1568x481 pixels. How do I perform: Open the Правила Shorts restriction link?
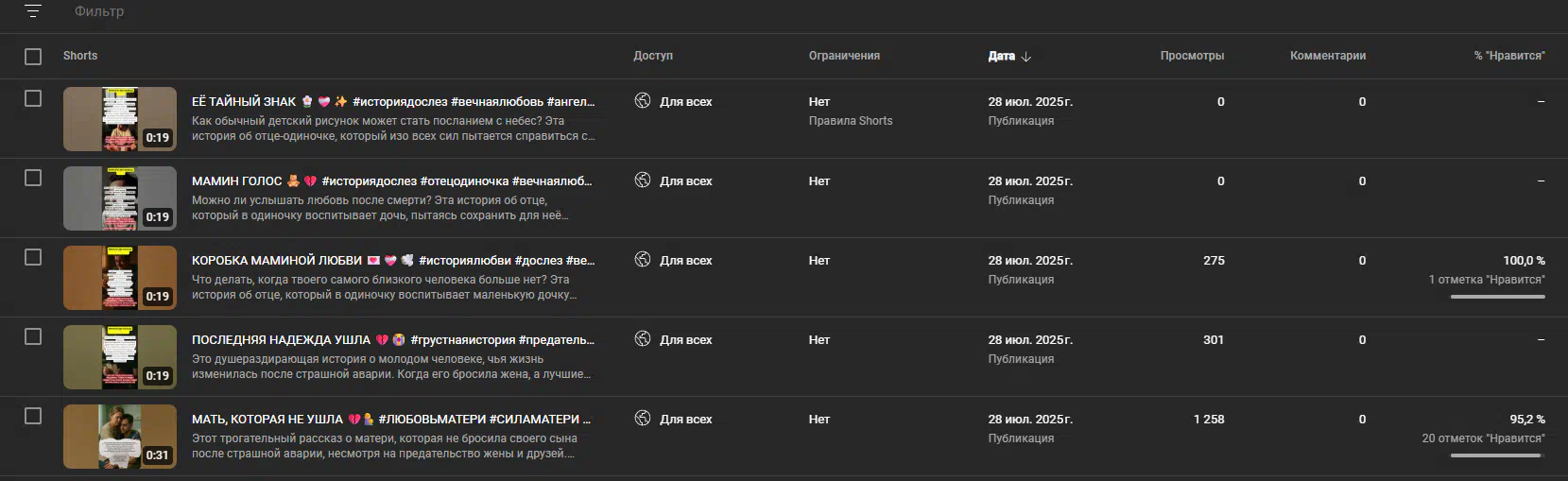tap(851, 121)
